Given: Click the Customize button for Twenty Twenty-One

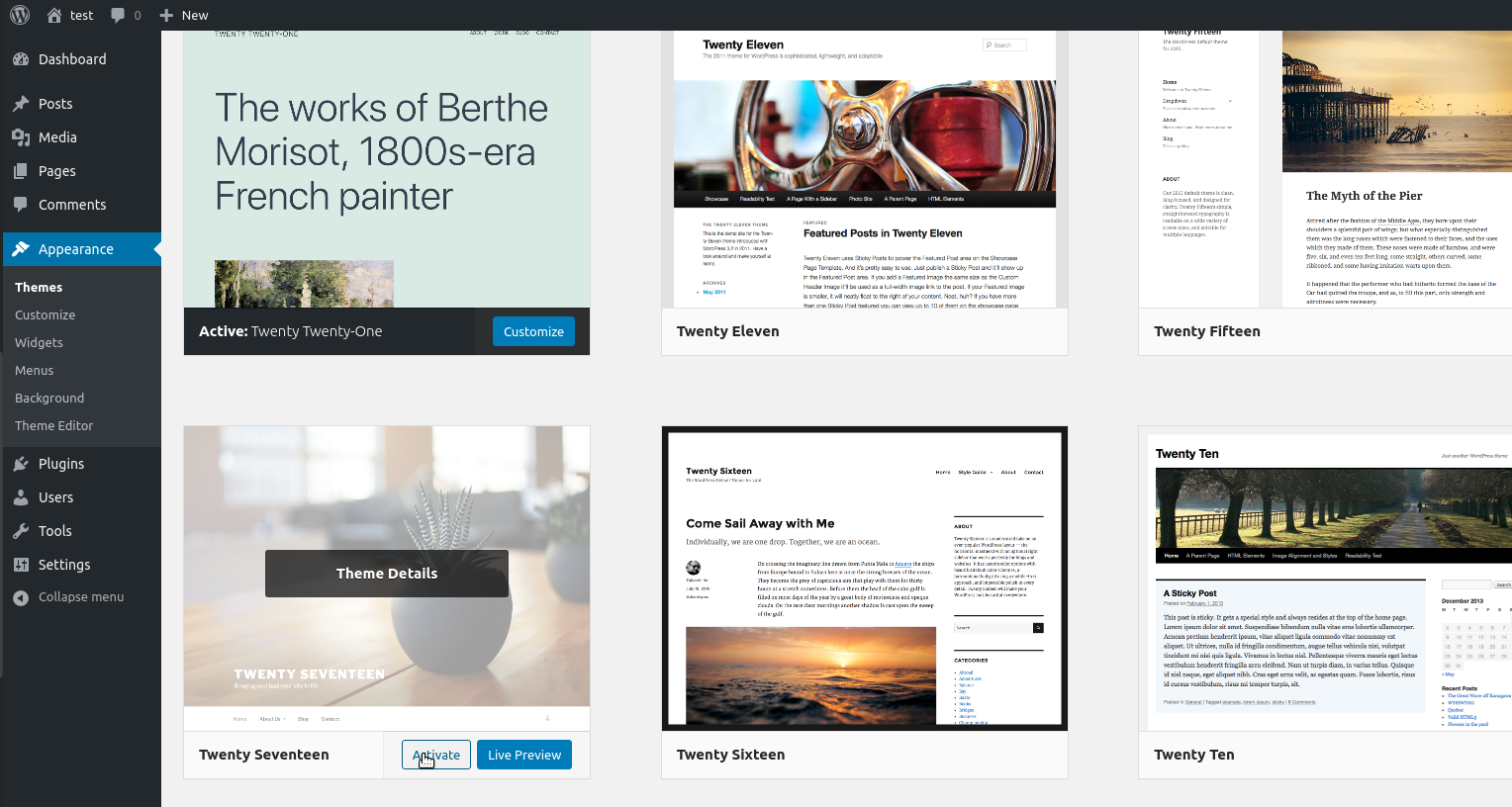Looking at the screenshot, I should (x=533, y=331).
